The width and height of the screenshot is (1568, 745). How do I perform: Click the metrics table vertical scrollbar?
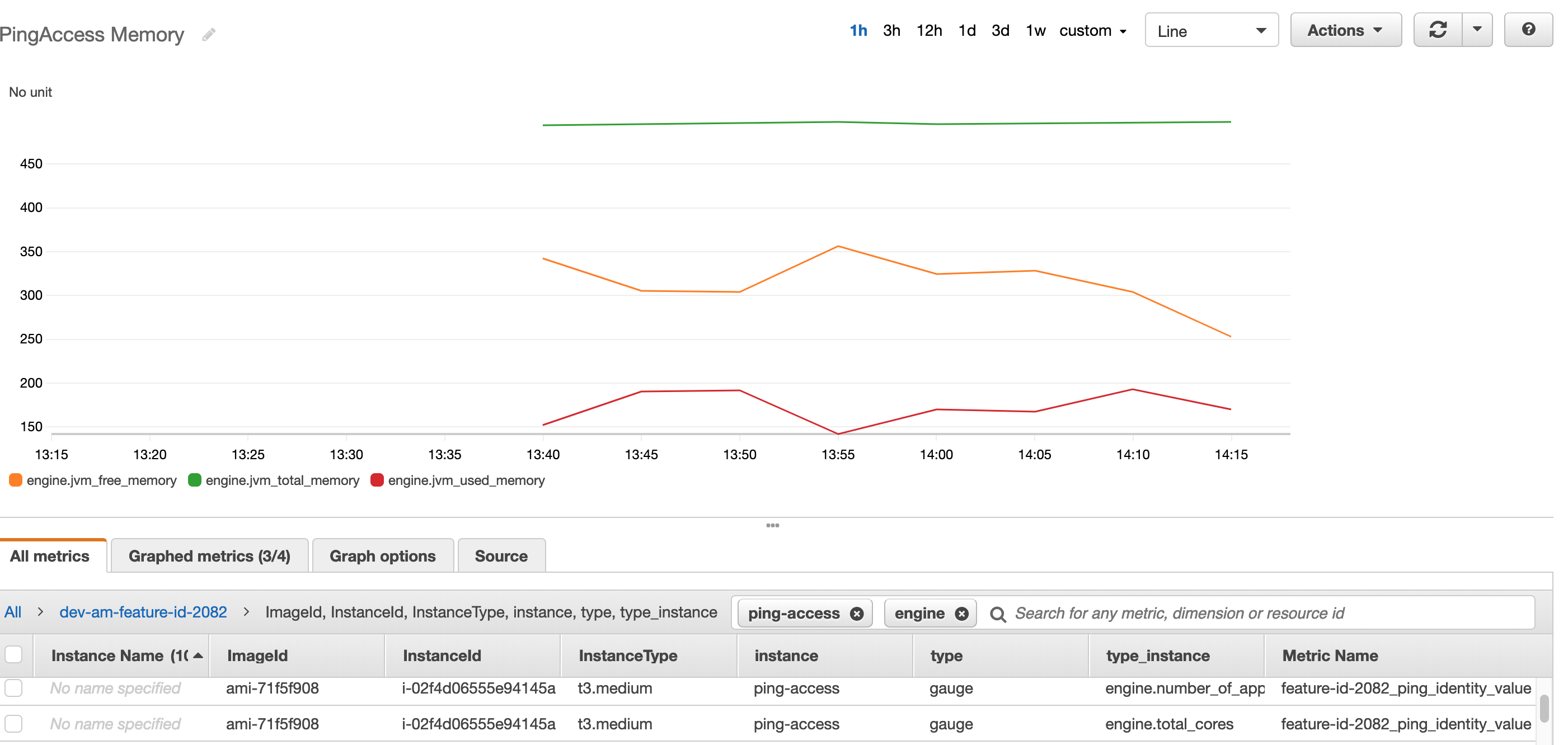[1544, 709]
